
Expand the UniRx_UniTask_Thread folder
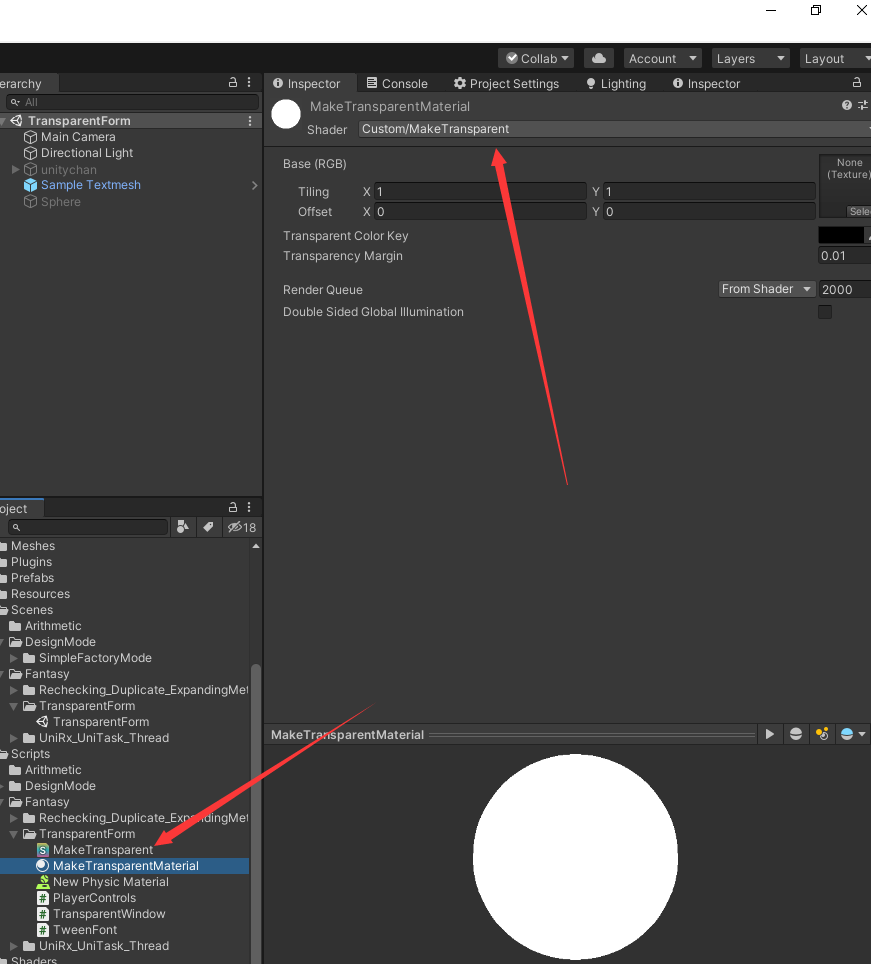[13, 946]
